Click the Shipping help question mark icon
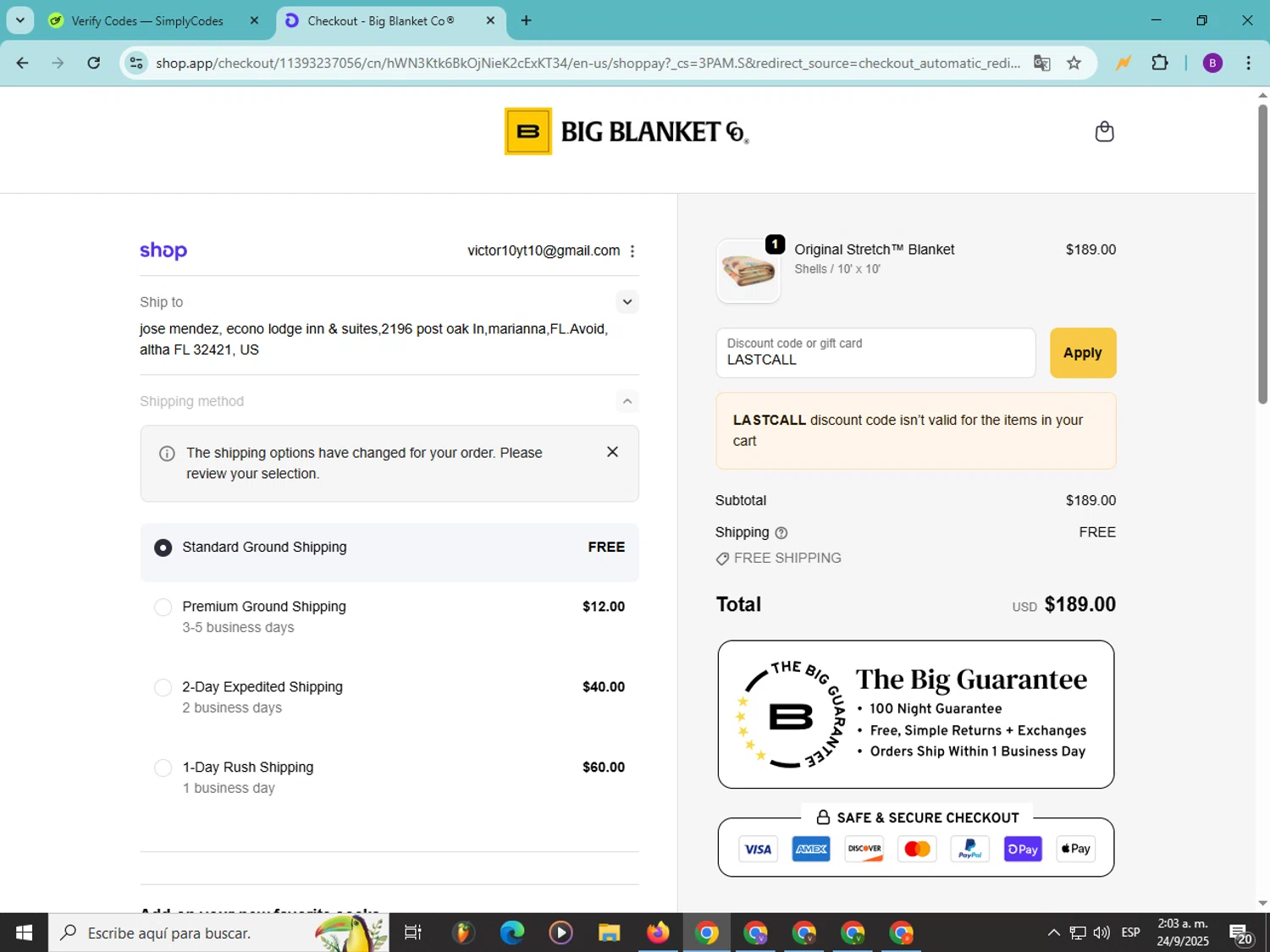 pos(781,533)
